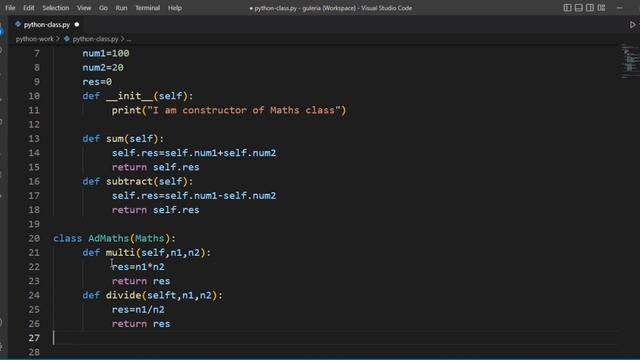The width and height of the screenshot is (640, 360).
Task: Toggle the primary side bar layout icon
Action: point(567,8)
